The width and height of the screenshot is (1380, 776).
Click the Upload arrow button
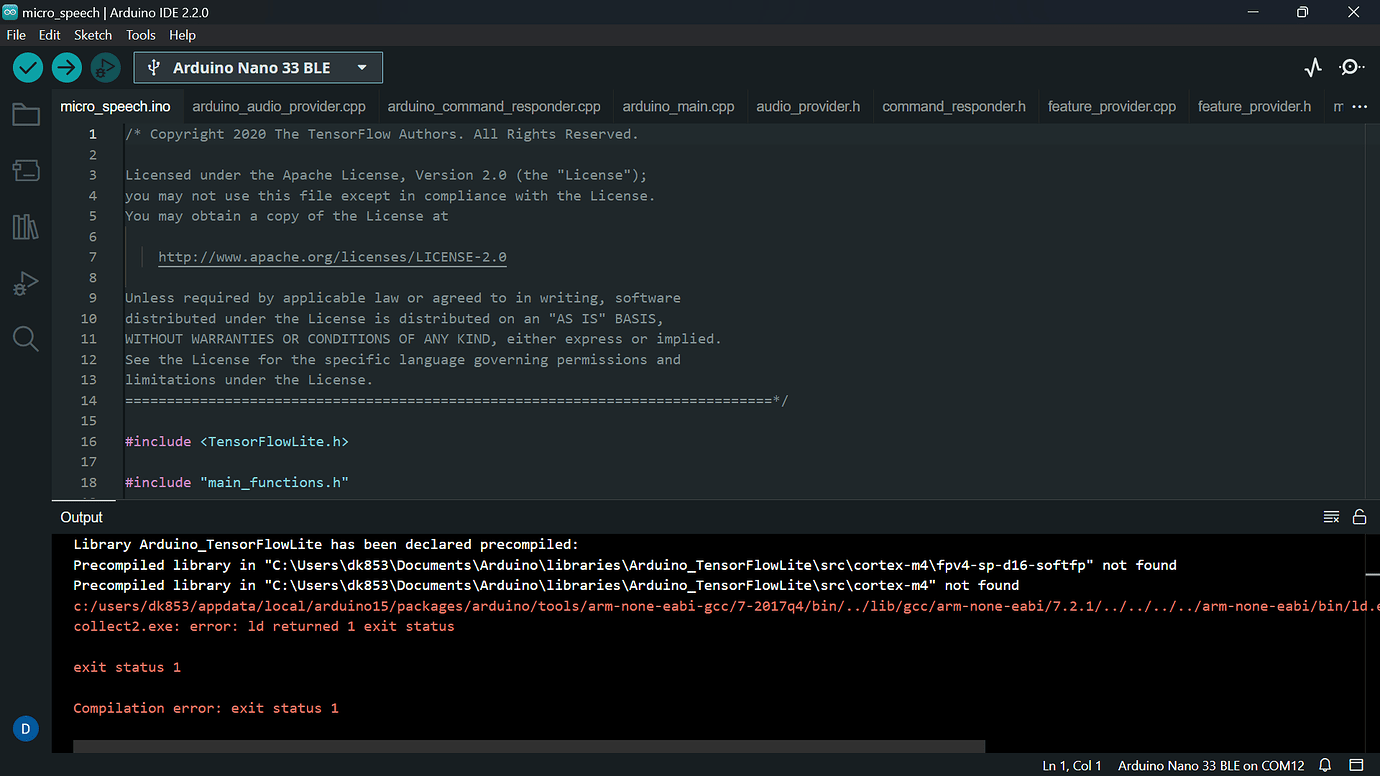tap(67, 68)
